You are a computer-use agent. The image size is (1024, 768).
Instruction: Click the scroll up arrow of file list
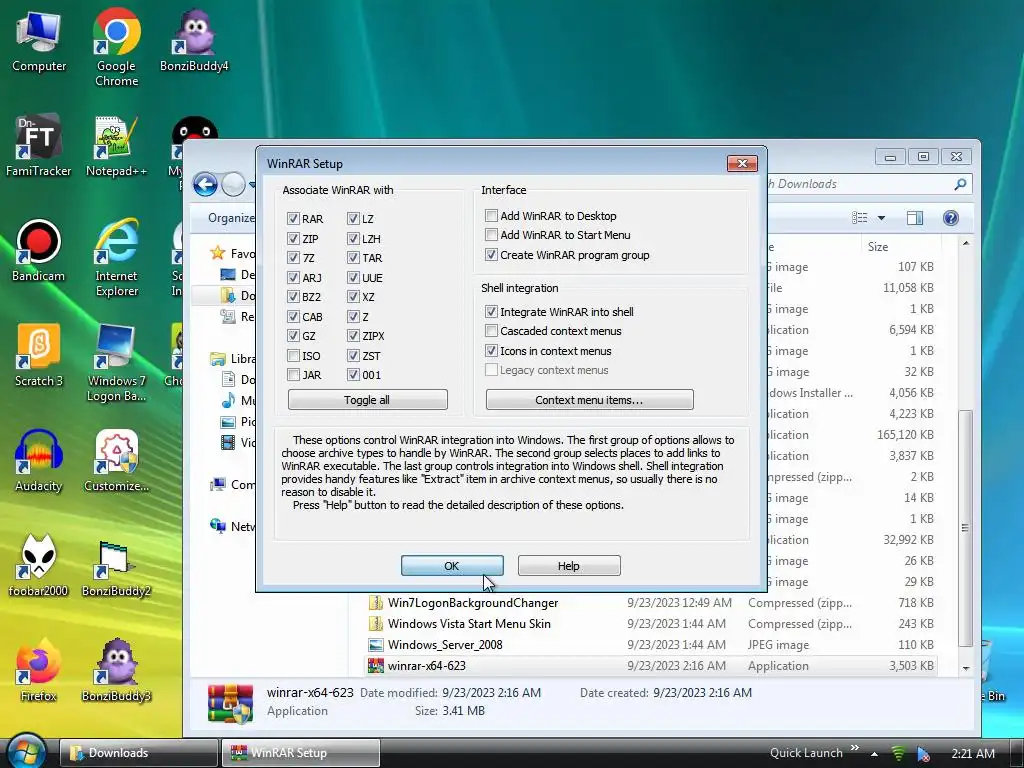(x=966, y=244)
